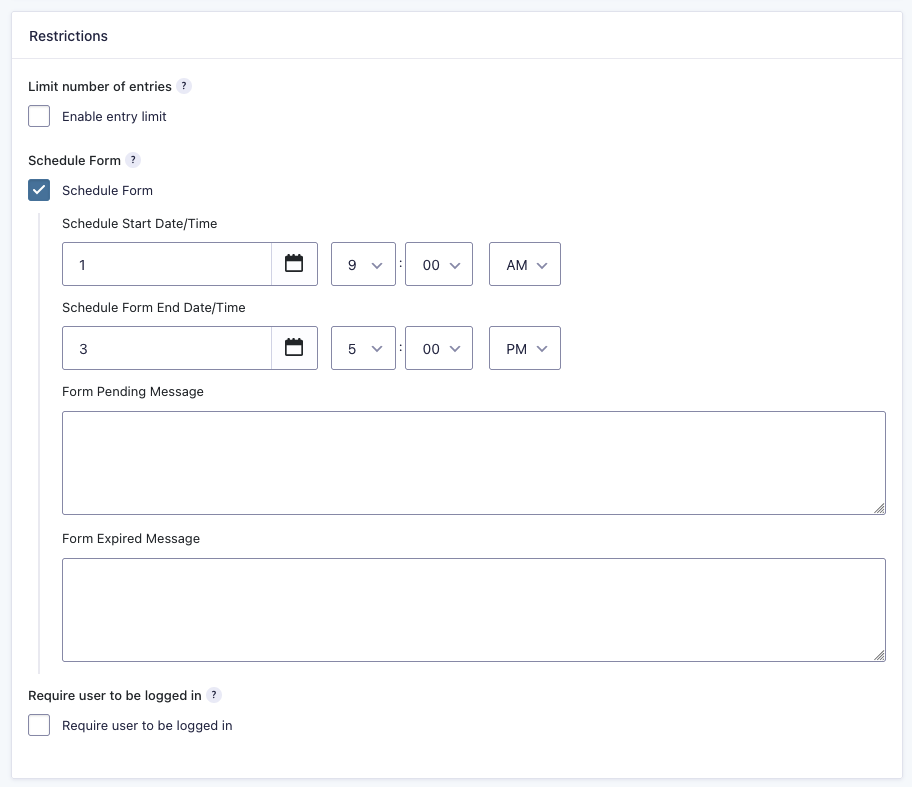The width and height of the screenshot is (912, 787).
Task: Open the start hour dropdown showing 9
Action: click(x=363, y=265)
